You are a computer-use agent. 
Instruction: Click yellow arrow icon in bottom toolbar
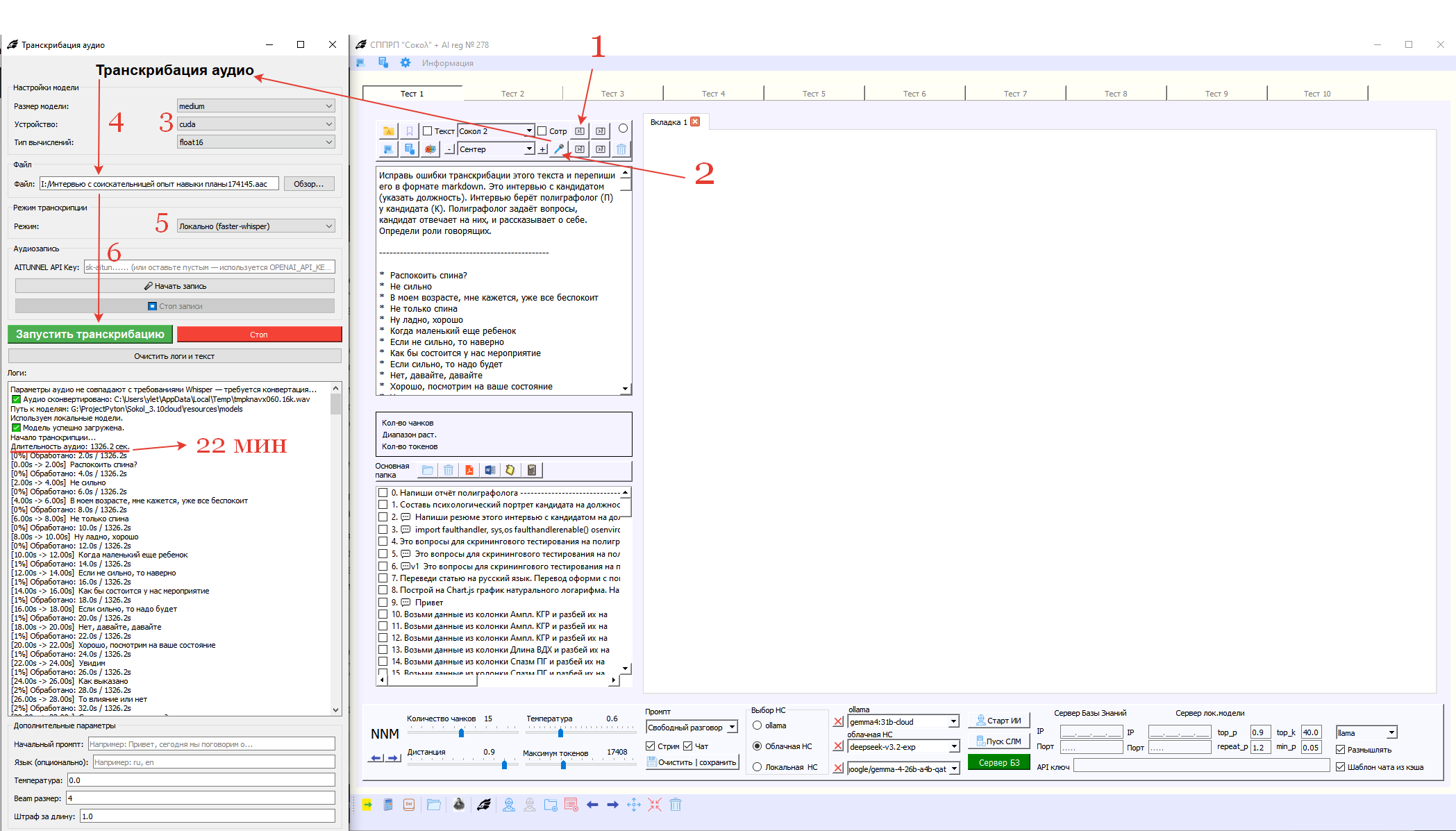pyautogui.click(x=367, y=805)
